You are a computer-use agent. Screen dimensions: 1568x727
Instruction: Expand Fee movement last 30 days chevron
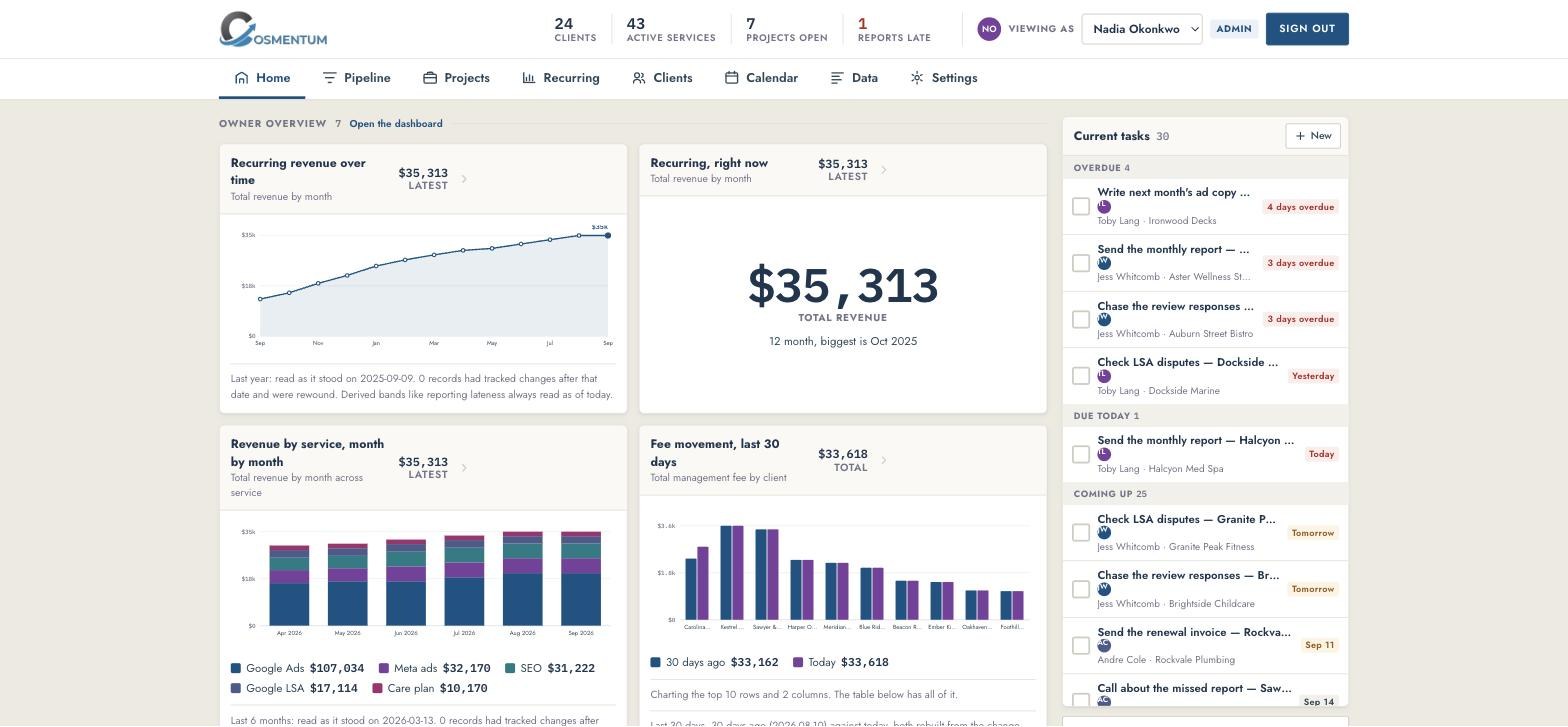[884, 460]
